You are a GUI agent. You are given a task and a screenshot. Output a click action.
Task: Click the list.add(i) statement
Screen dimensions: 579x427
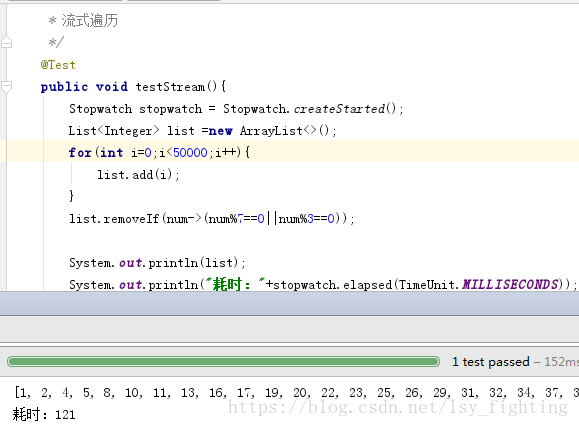pyautogui.click(x=138, y=175)
